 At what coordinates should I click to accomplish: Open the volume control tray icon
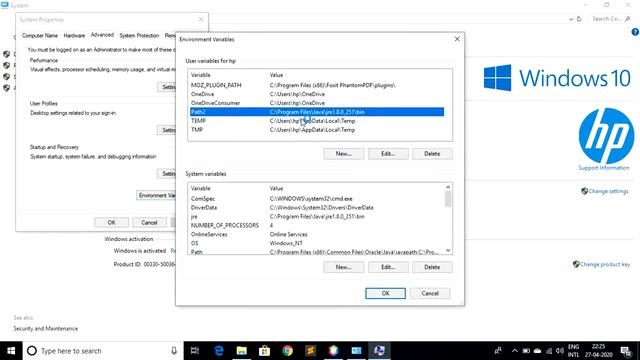(x=560, y=351)
